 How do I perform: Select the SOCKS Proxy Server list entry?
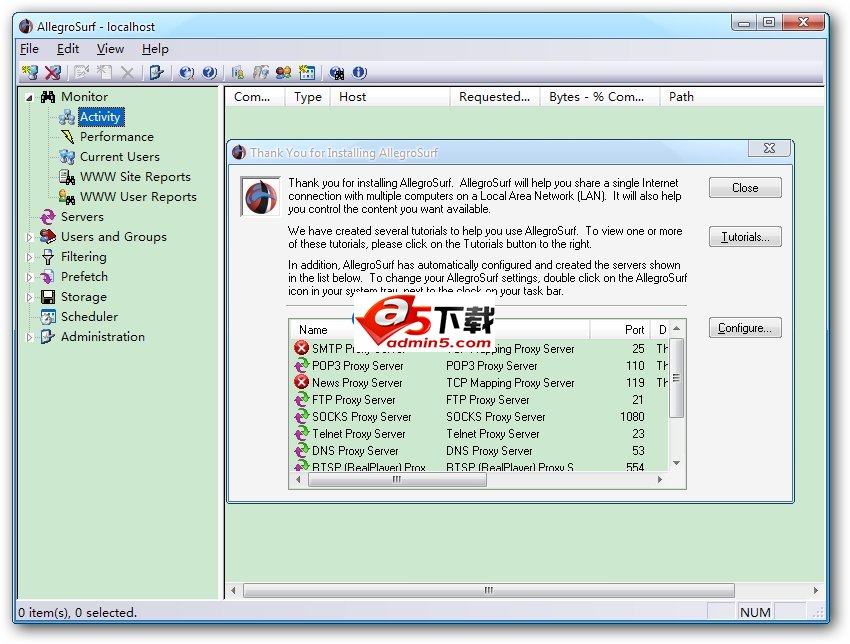tap(362, 417)
